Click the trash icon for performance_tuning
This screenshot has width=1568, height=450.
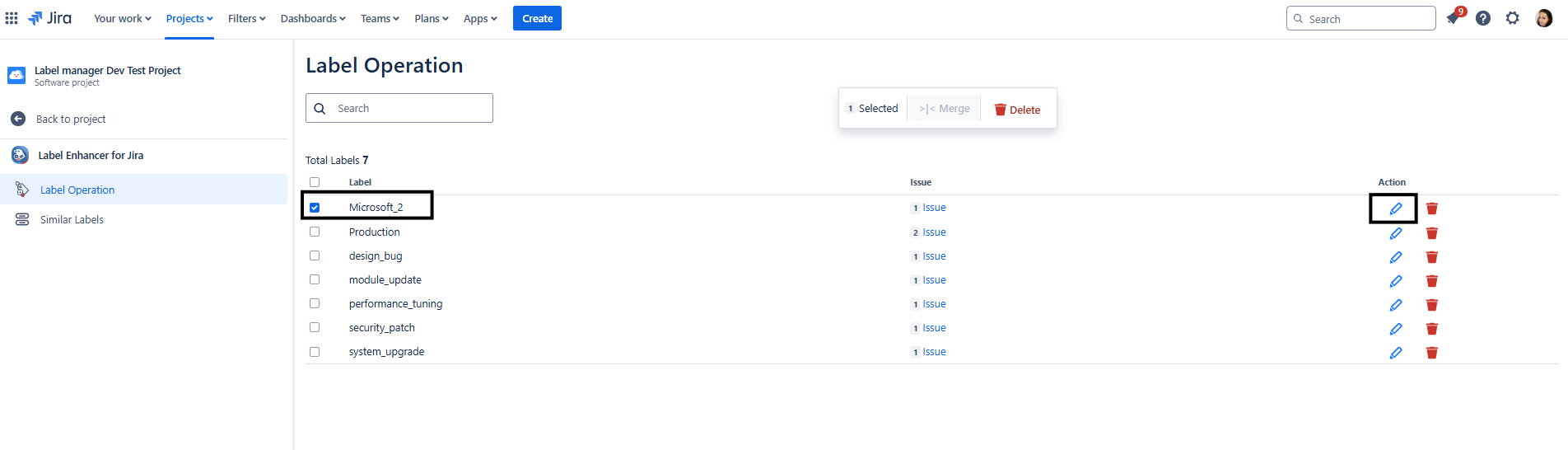click(x=1432, y=305)
